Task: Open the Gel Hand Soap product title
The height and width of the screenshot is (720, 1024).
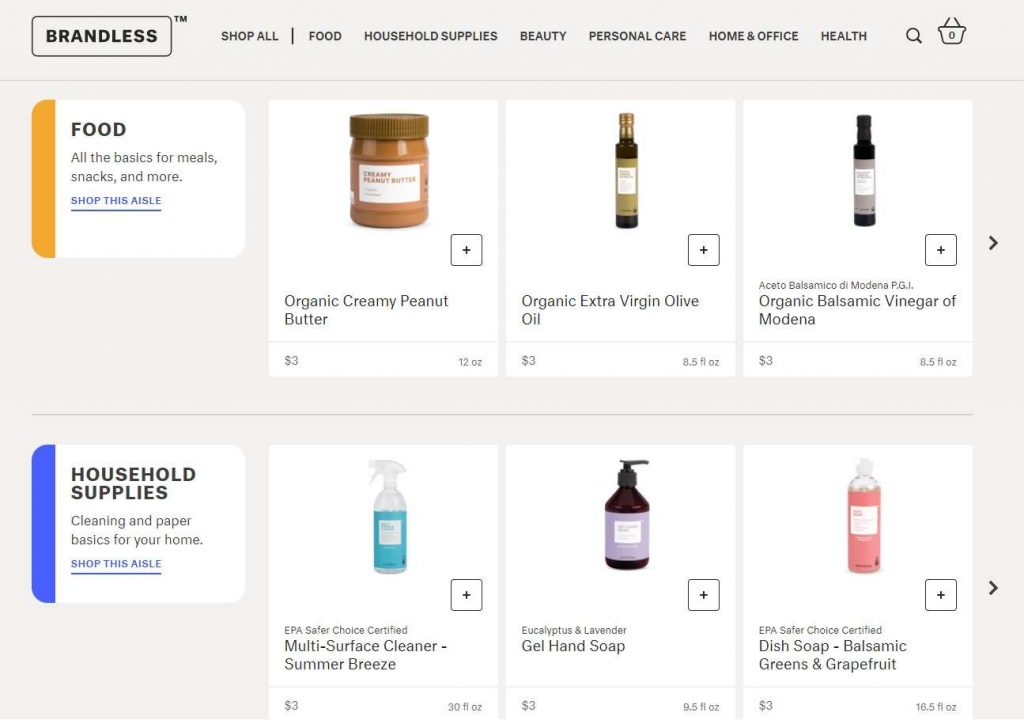Action: click(x=573, y=646)
